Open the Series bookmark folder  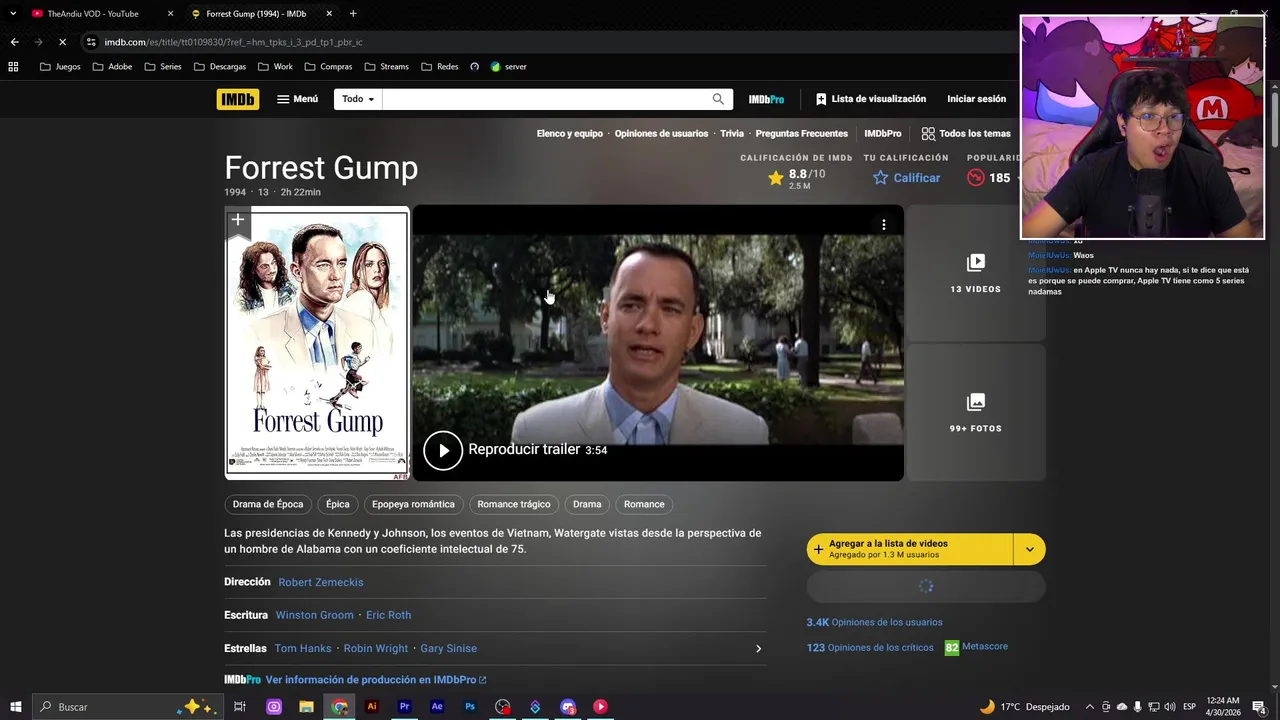coord(163,67)
